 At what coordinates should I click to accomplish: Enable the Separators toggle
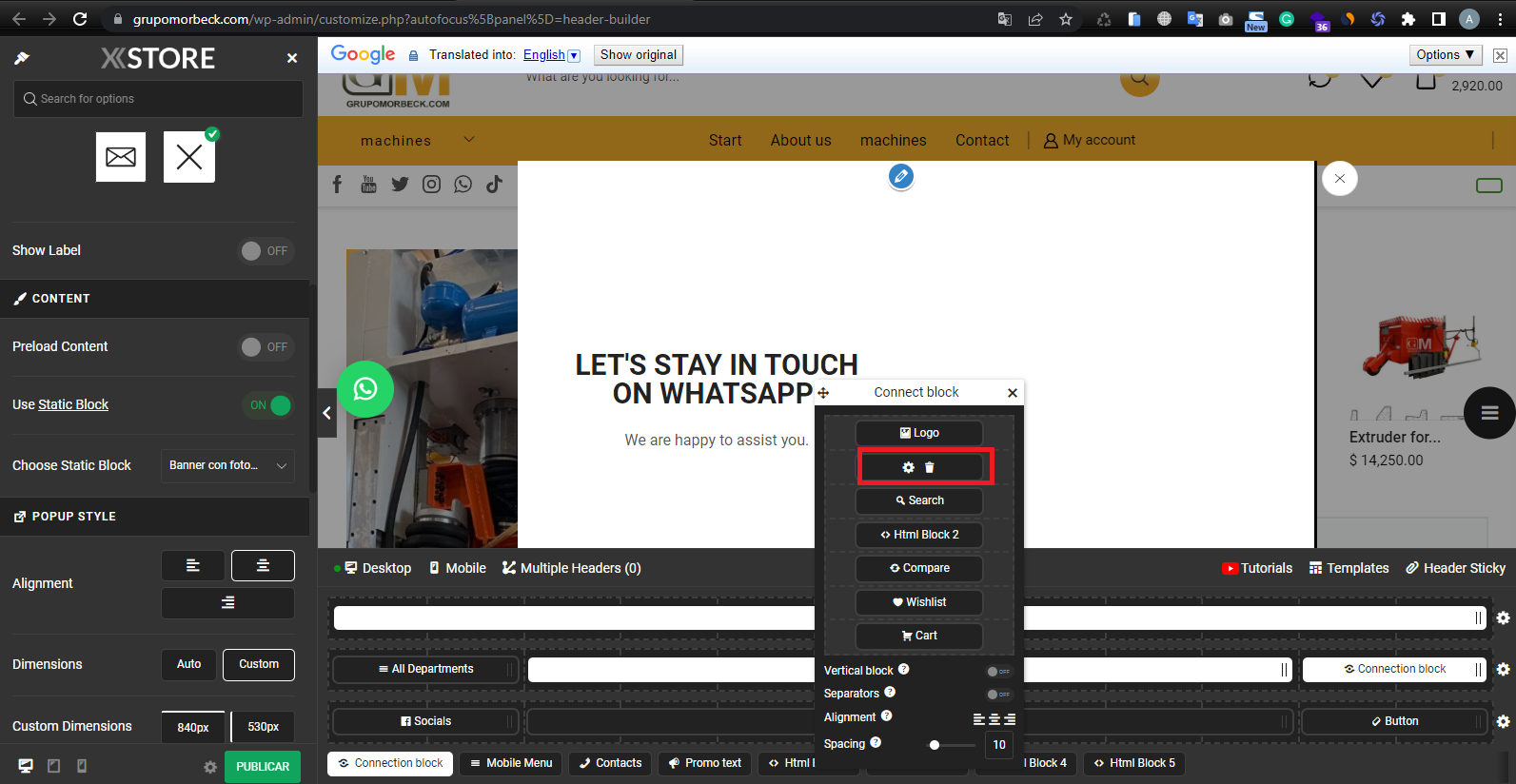click(x=998, y=695)
